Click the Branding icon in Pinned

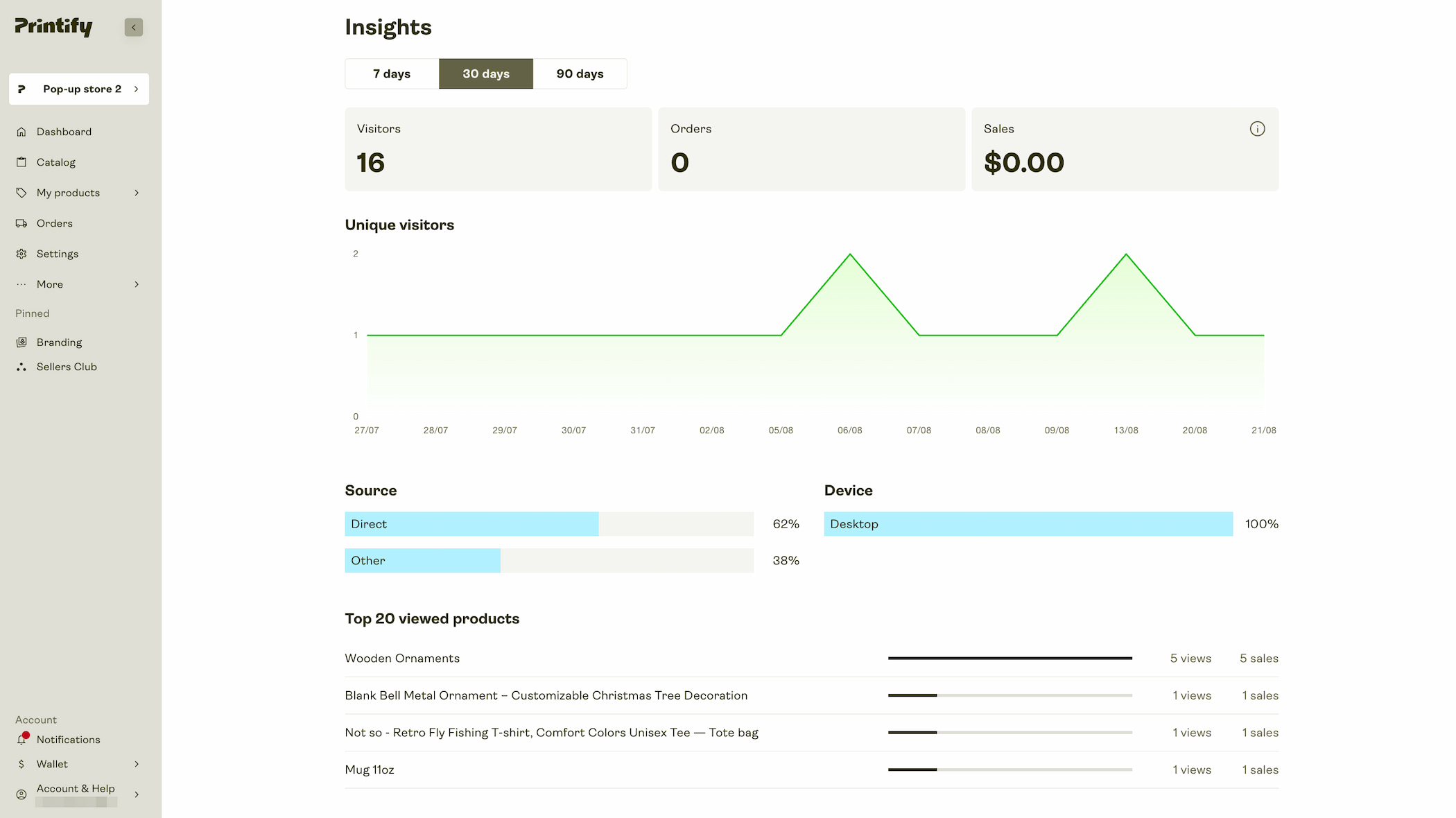21,342
